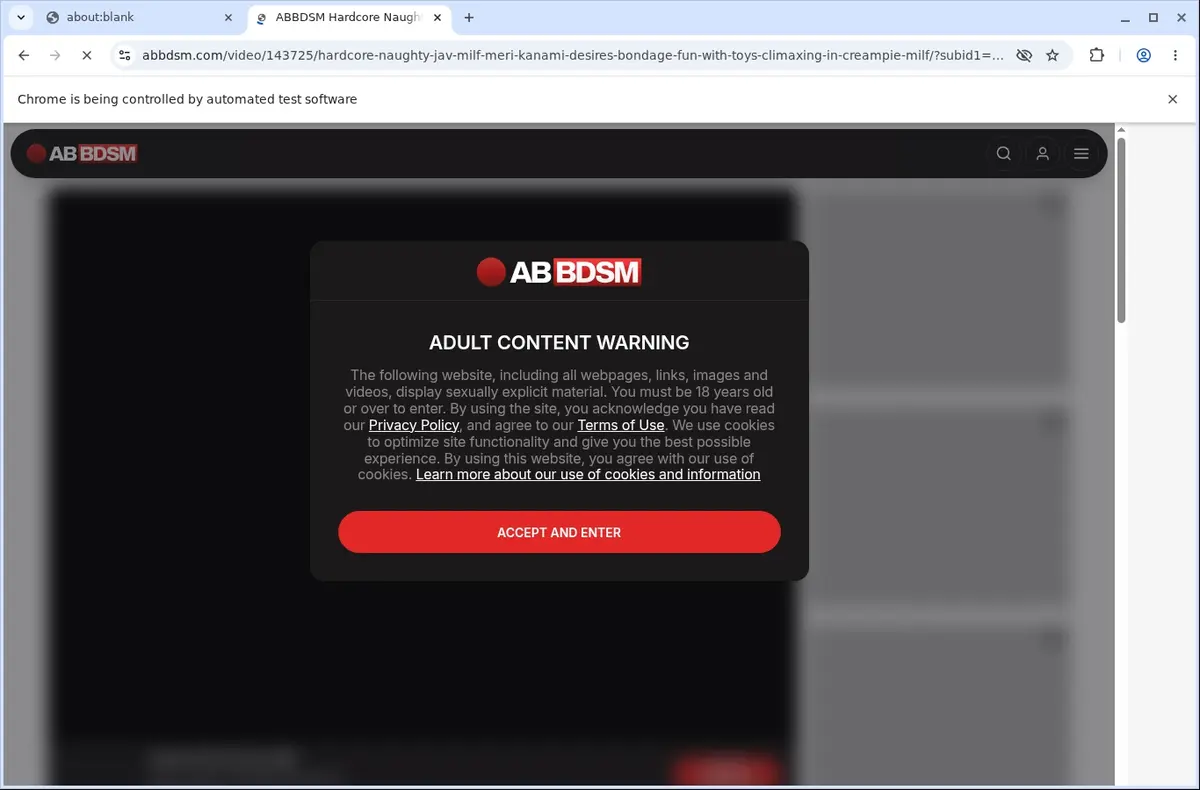Image resolution: width=1200 pixels, height=790 pixels.
Task: Click the third-party cookies eye icon
Action: (1024, 56)
